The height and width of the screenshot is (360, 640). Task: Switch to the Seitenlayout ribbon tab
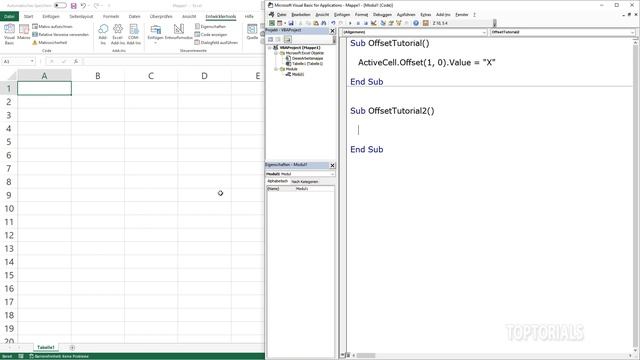click(81, 16)
